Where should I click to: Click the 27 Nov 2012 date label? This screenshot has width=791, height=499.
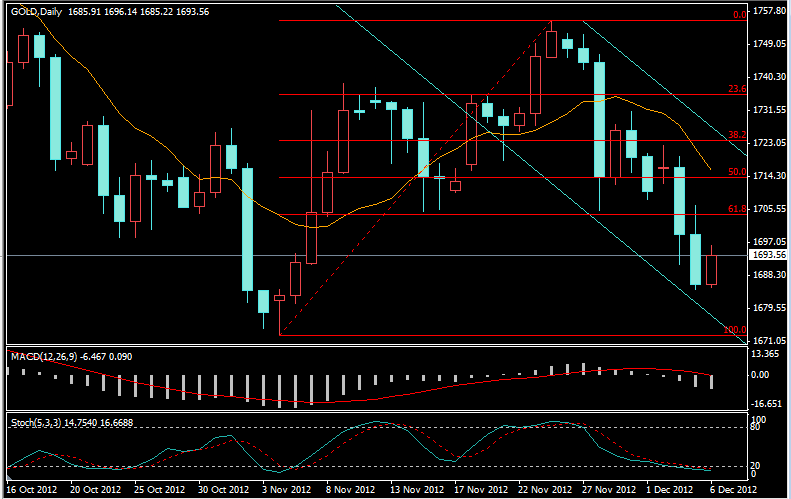(609, 489)
